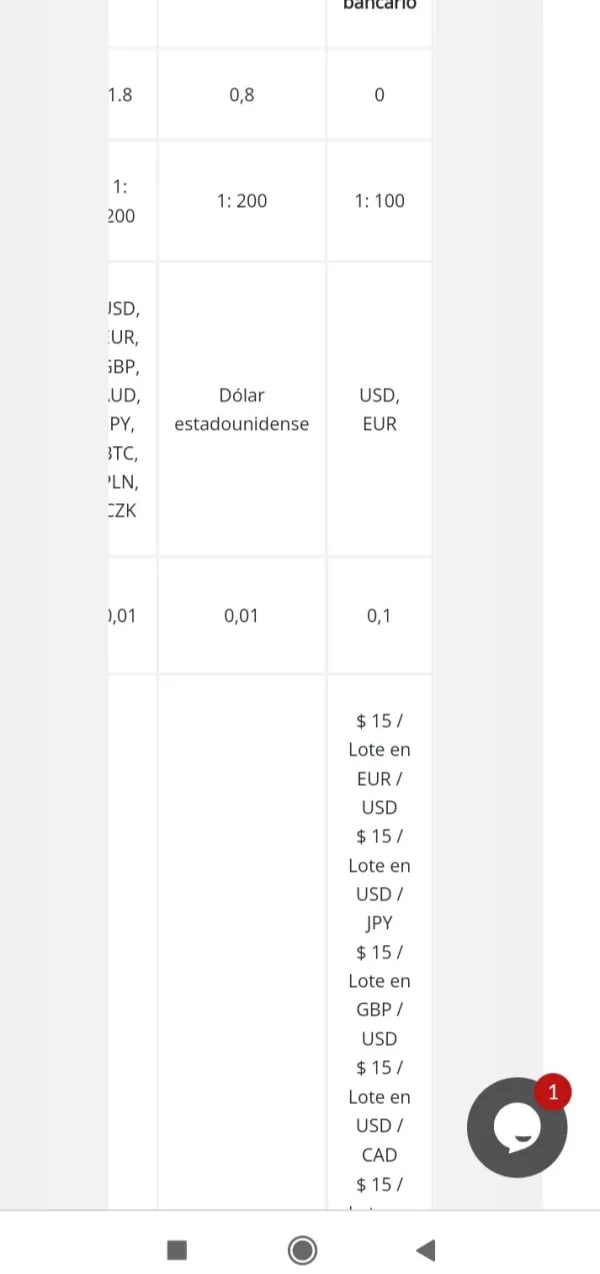Tap the recent apps square button
The width and height of the screenshot is (600, 1274).
point(177,1249)
